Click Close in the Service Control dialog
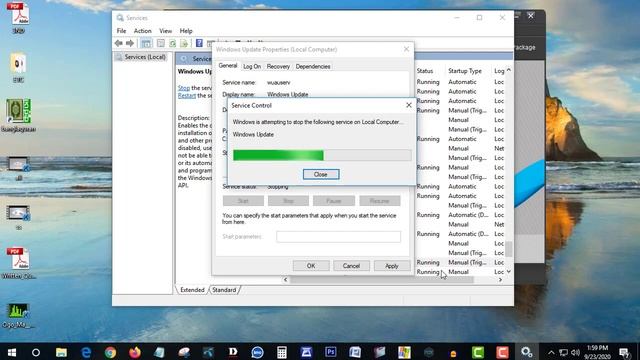Image resolution: width=640 pixels, height=360 pixels. click(321, 174)
